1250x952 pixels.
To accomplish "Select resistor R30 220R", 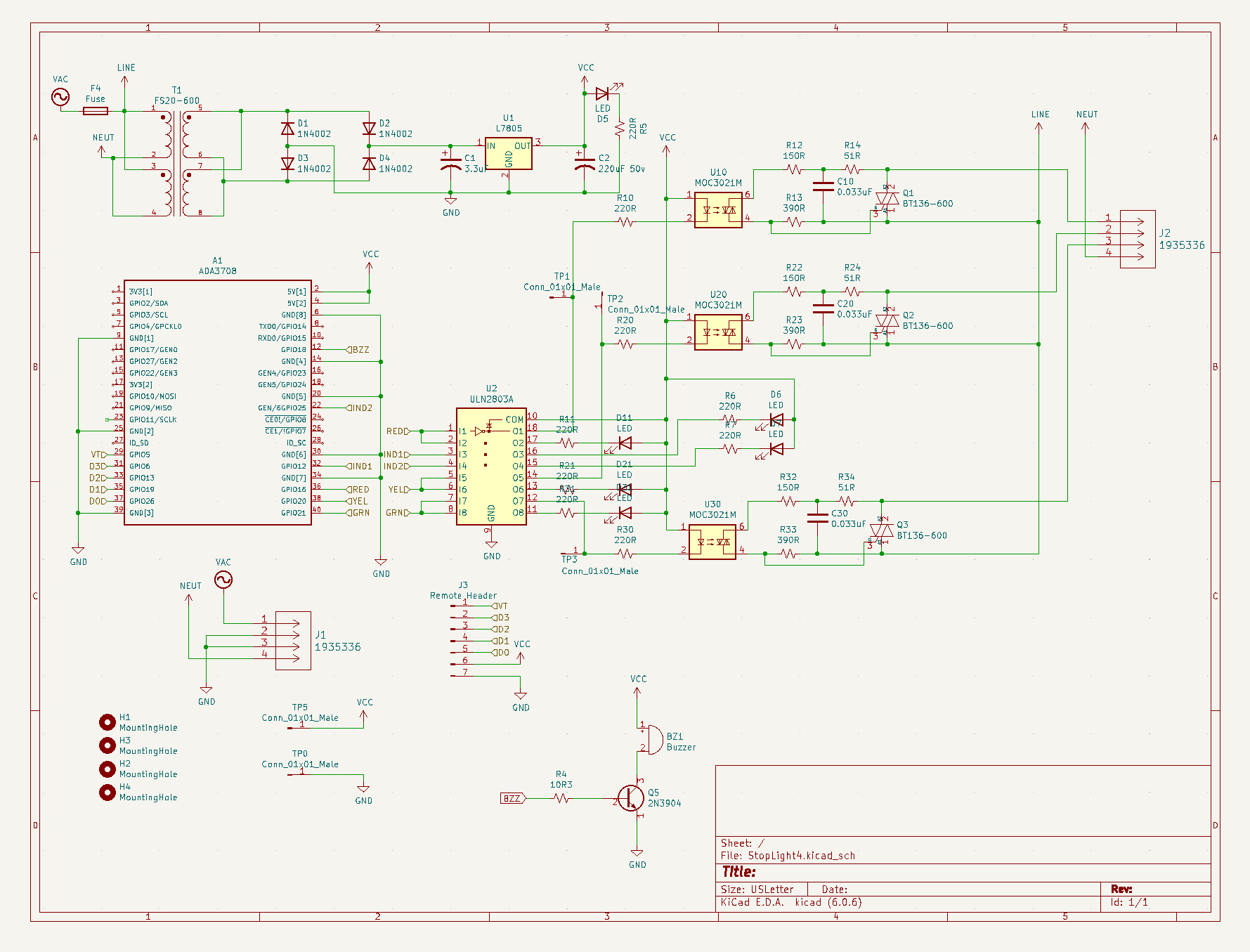I will click(625, 554).
